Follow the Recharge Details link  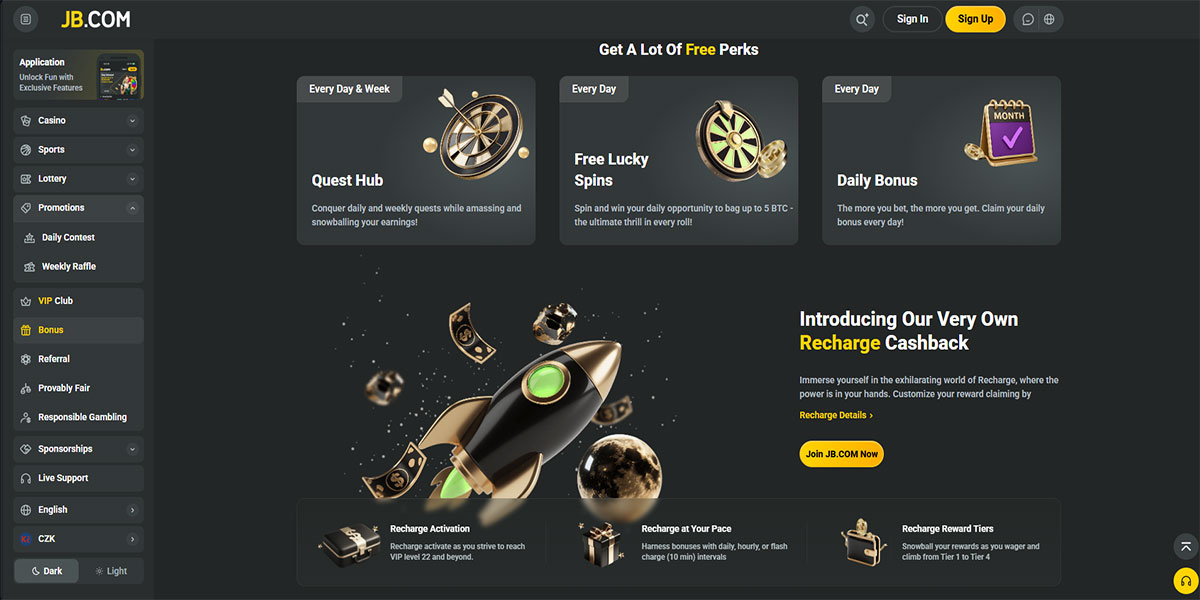point(836,415)
